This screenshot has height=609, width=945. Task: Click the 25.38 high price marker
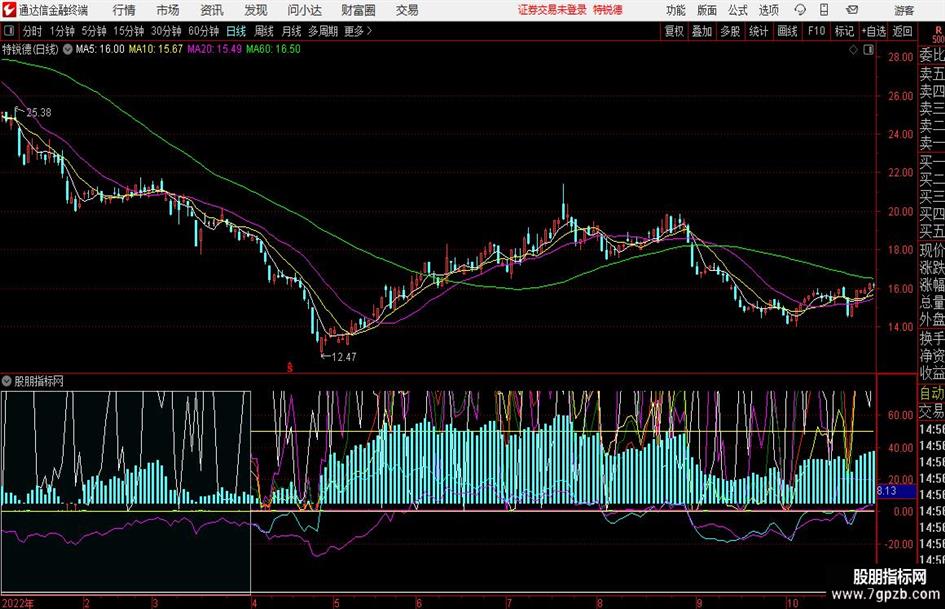(x=39, y=112)
